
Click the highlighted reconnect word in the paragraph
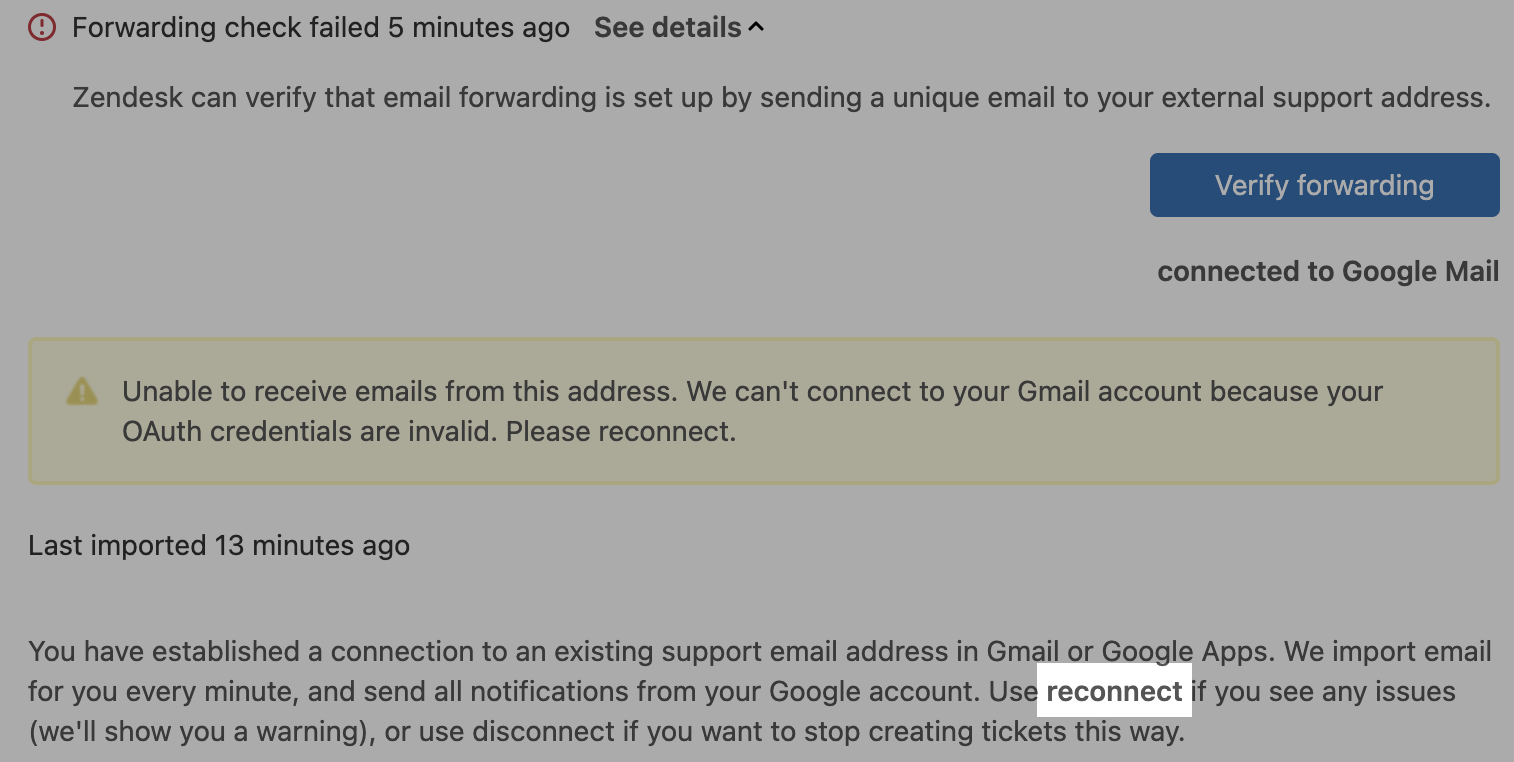pyautogui.click(x=1114, y=691)
